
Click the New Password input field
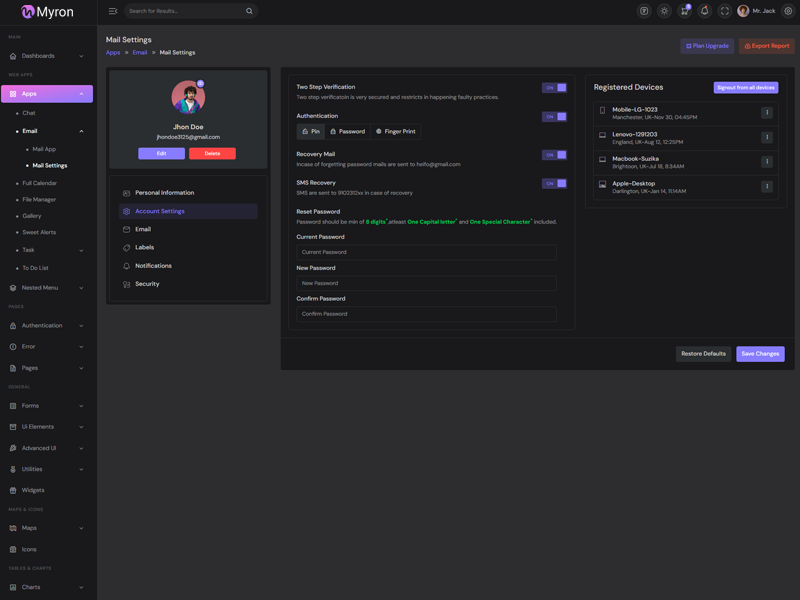pos(426,283)
